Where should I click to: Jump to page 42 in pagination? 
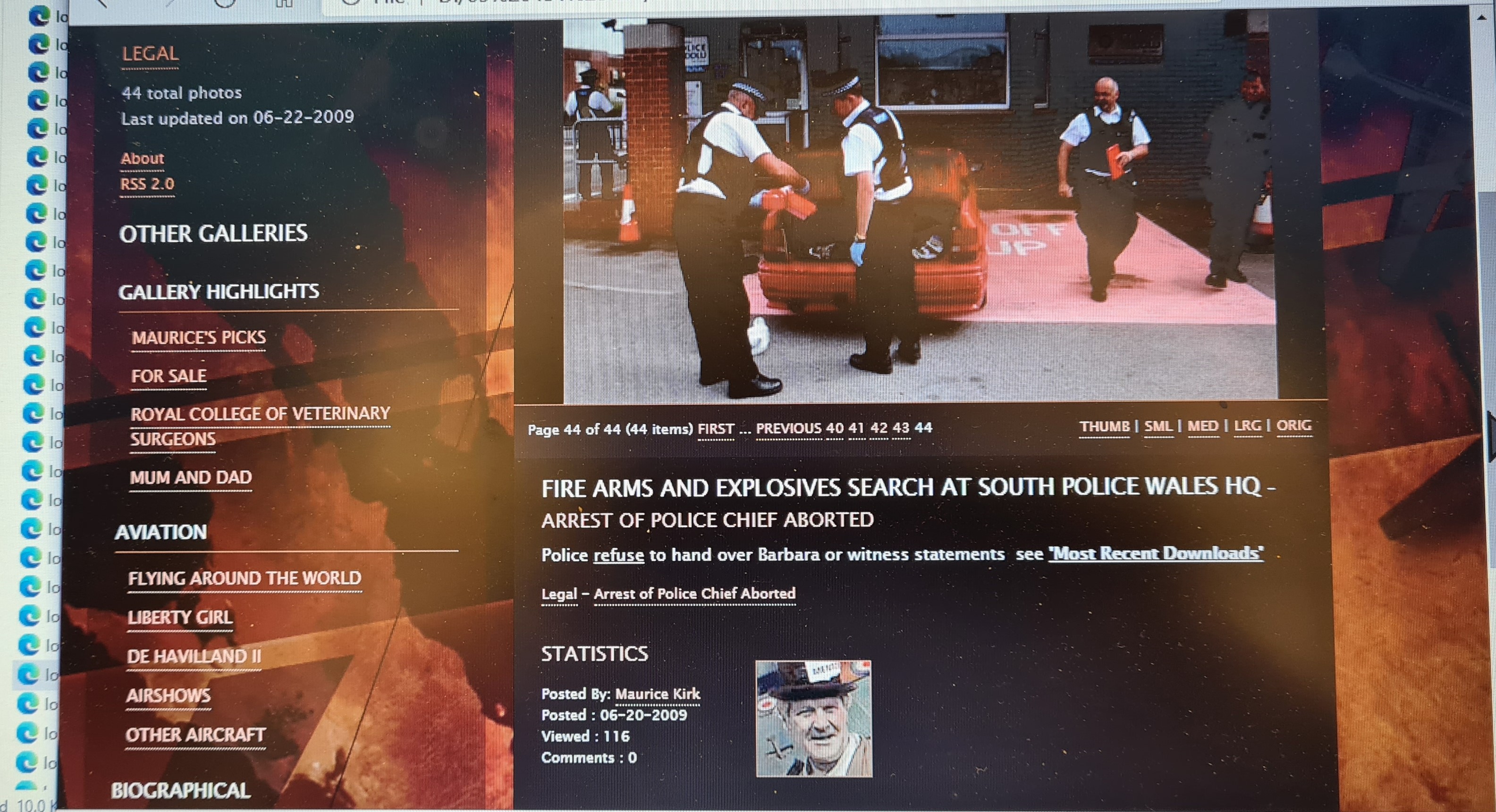879,428
